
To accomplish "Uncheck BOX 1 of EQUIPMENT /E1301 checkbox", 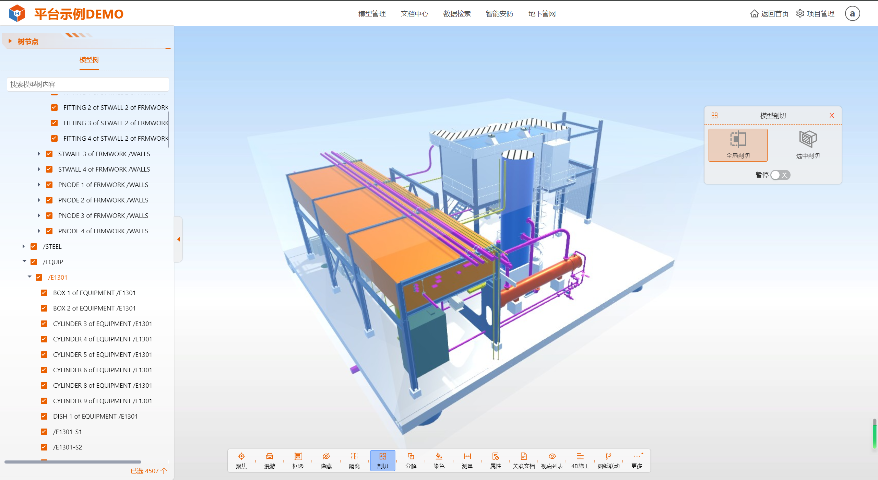I will [44, 293].
